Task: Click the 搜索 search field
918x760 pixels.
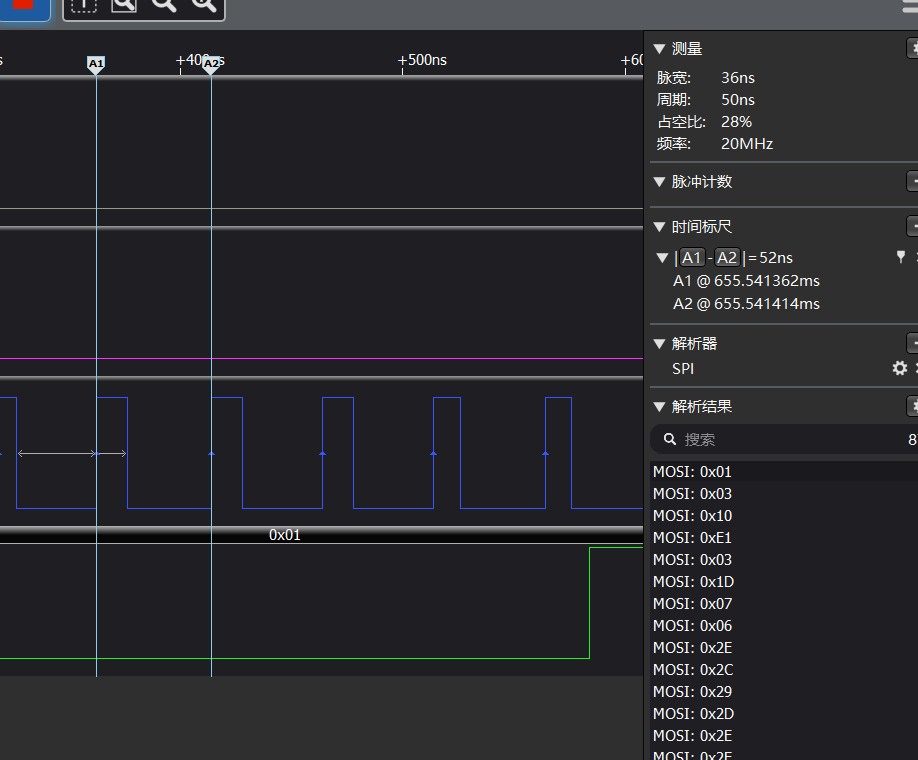Action: (785, 439)
